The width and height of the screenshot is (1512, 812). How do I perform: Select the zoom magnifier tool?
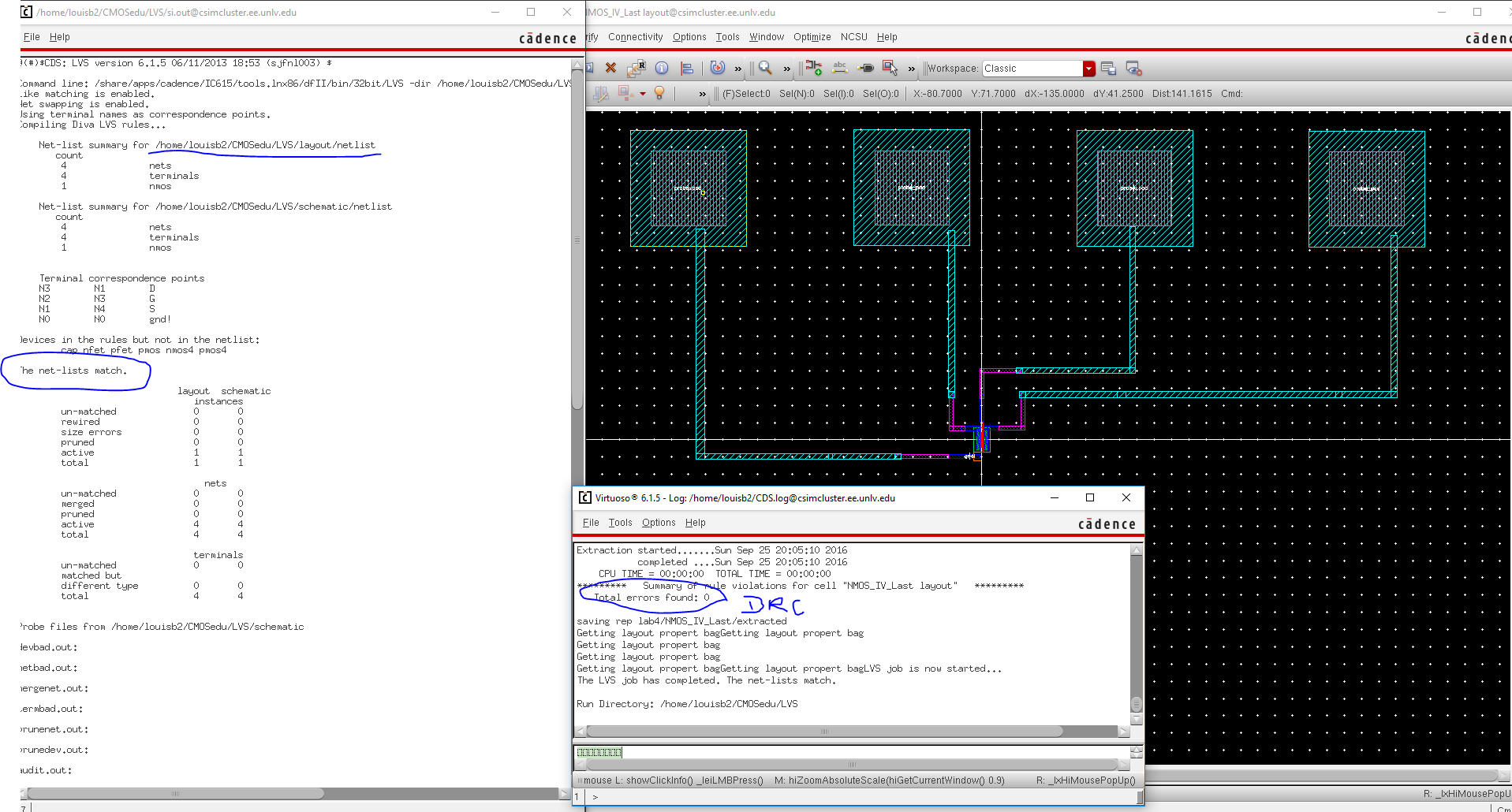pyautogui.click(x=764, y=69)
